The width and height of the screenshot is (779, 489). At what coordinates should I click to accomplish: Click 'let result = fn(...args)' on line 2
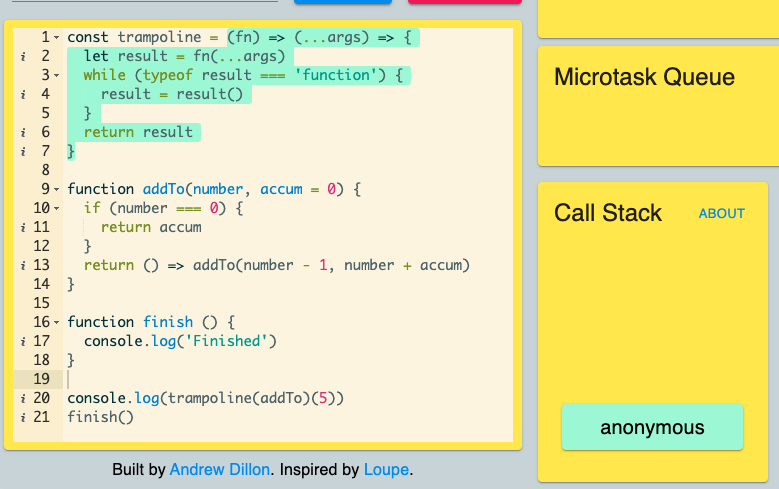(184, 56)
